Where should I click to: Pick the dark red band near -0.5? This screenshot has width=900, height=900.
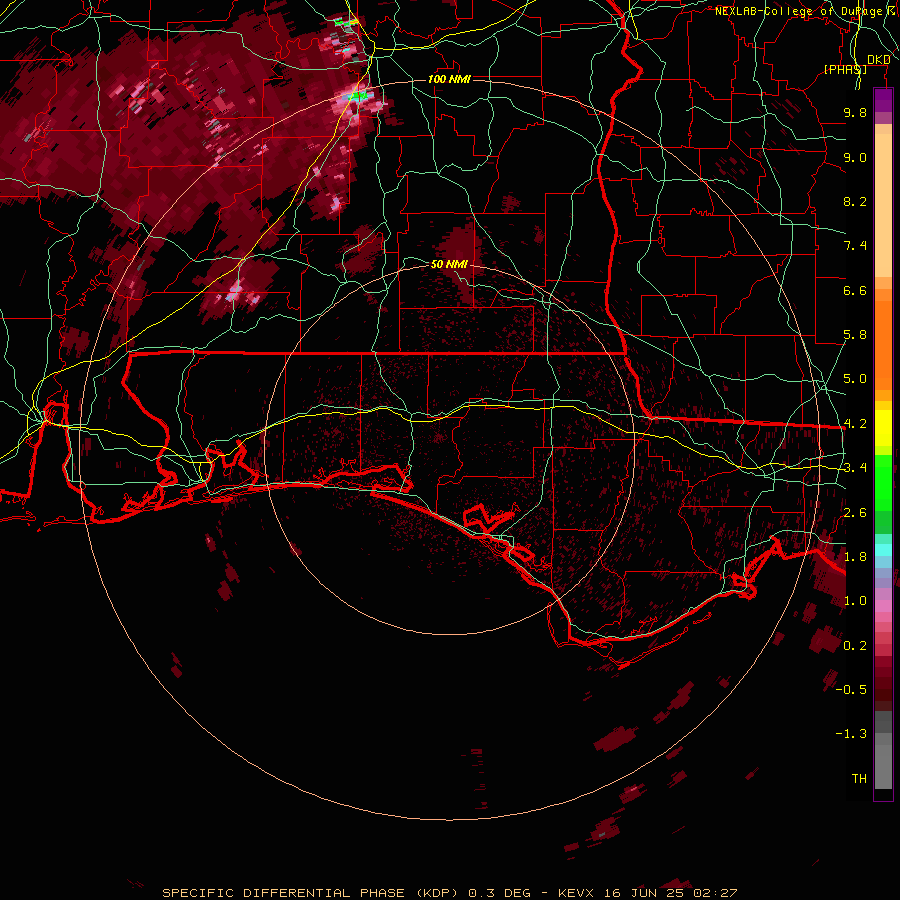click(883, 689)
